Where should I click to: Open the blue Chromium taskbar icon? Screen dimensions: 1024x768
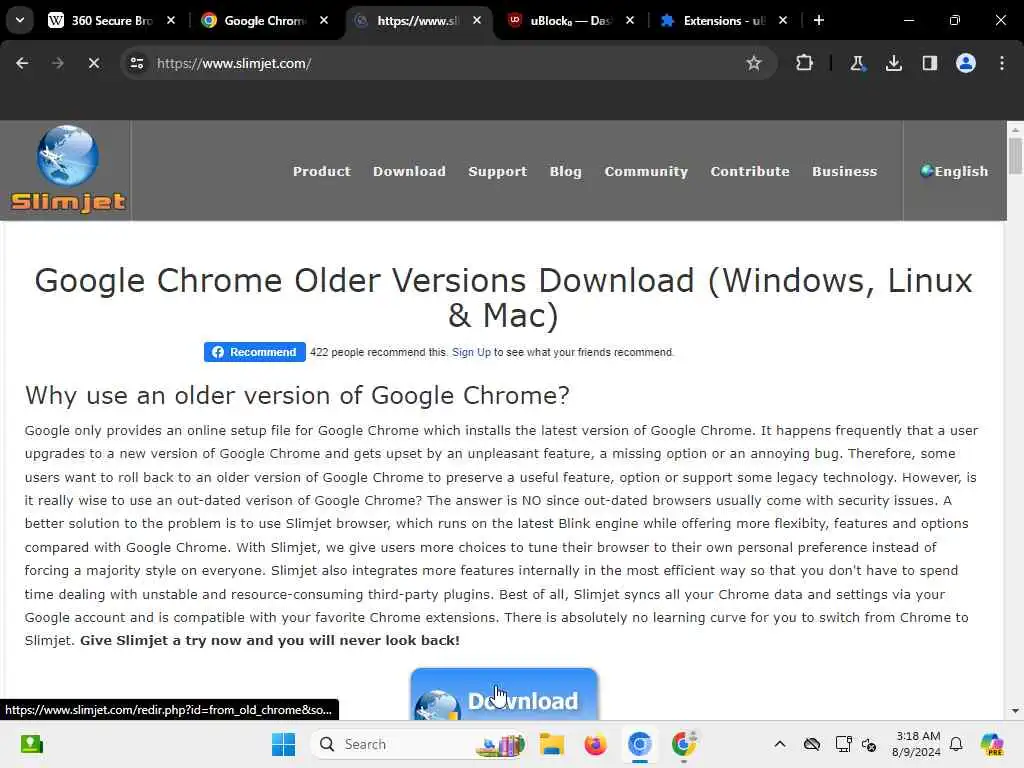(x=639, y=744)
